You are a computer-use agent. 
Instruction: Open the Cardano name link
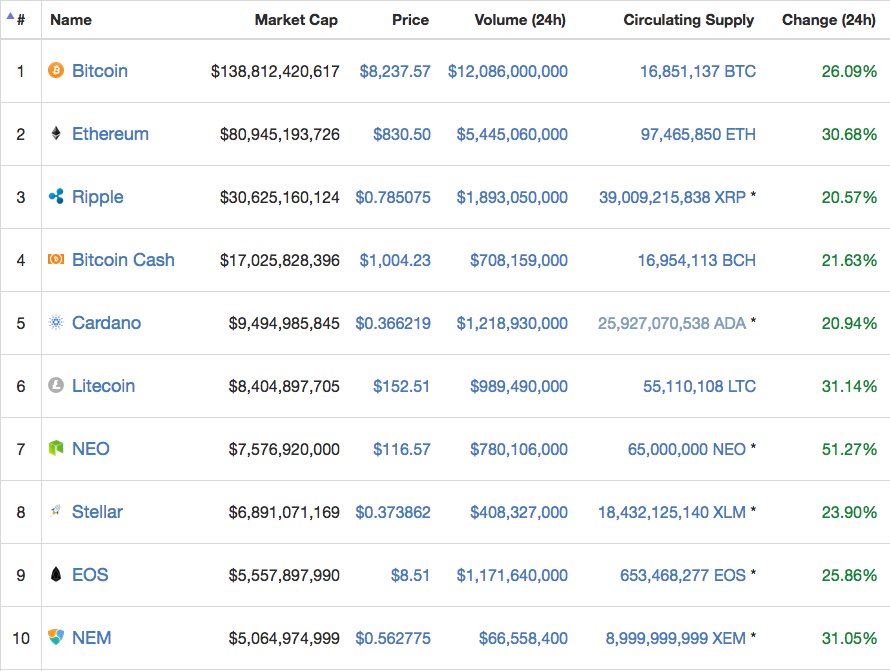point(107,323)
